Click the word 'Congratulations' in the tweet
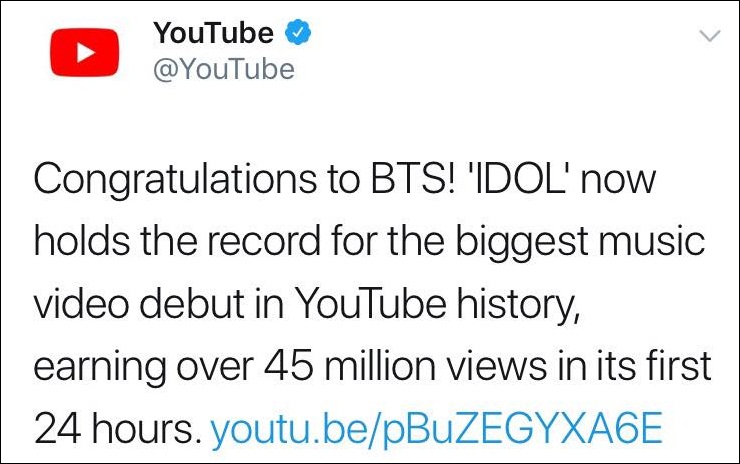This screenshot has height=464, width=740. tap(175, 180)
